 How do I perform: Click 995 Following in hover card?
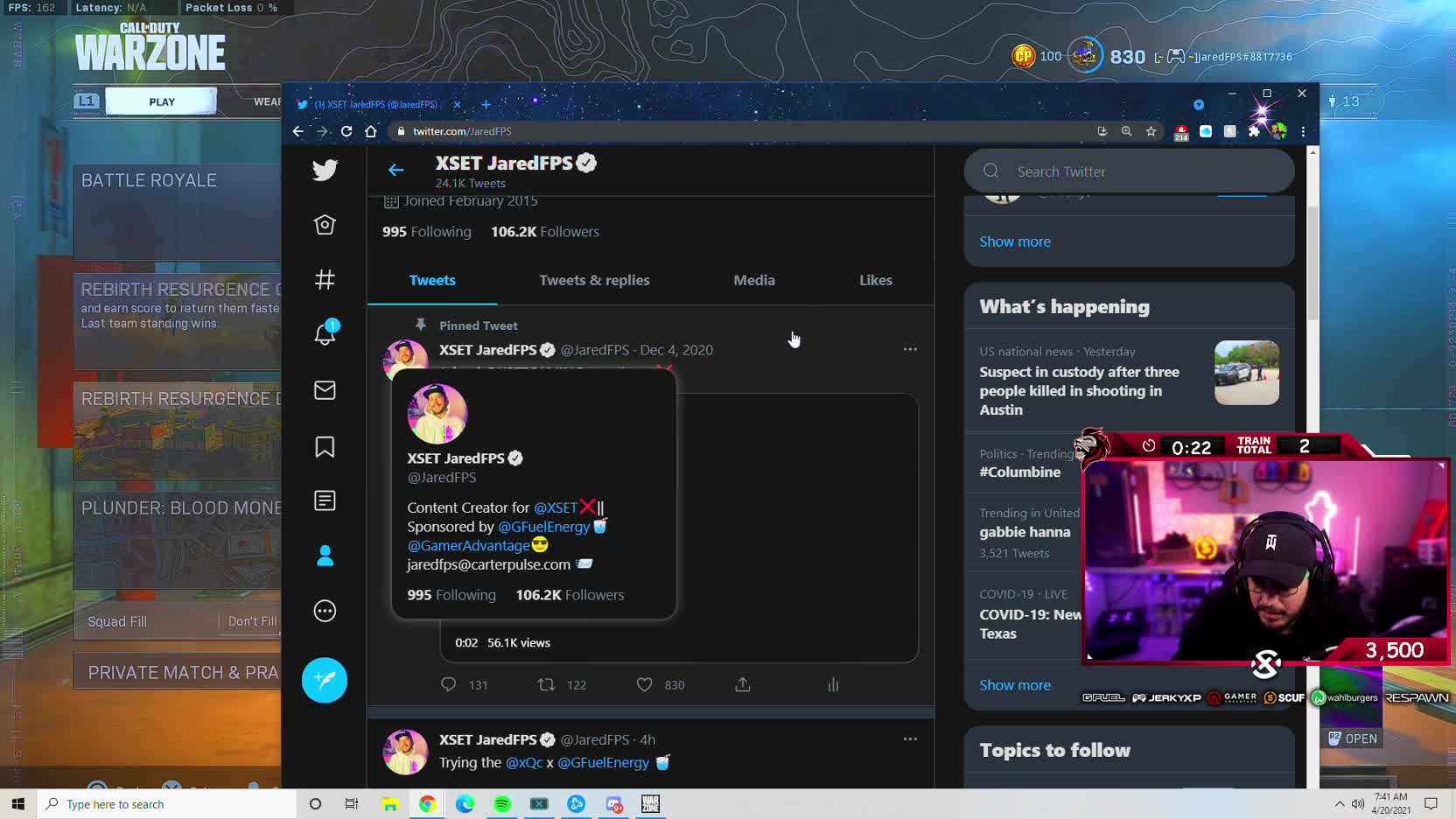coord(451,595)
